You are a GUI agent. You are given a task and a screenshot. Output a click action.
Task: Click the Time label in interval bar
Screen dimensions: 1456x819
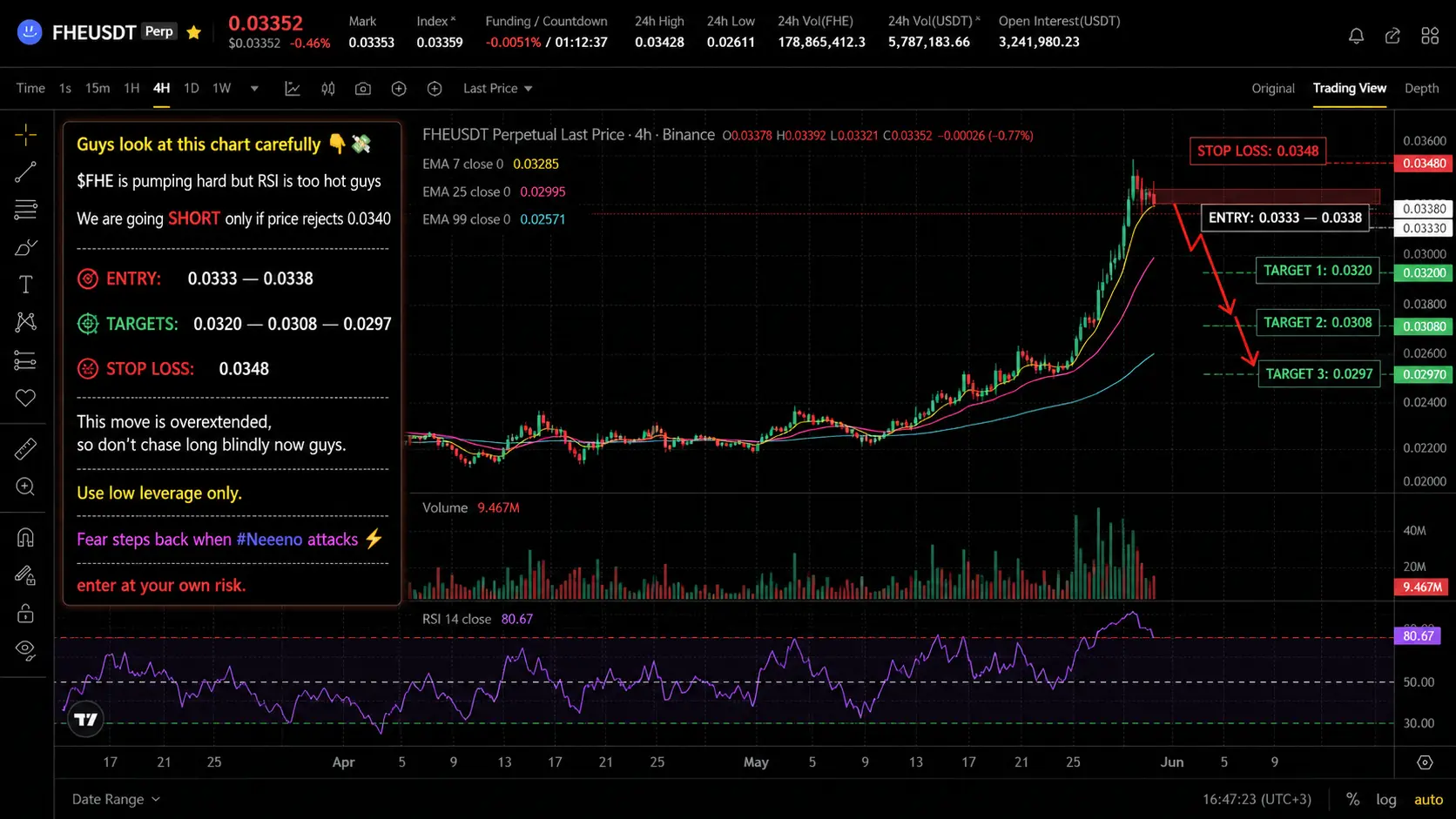click(30, 89)
